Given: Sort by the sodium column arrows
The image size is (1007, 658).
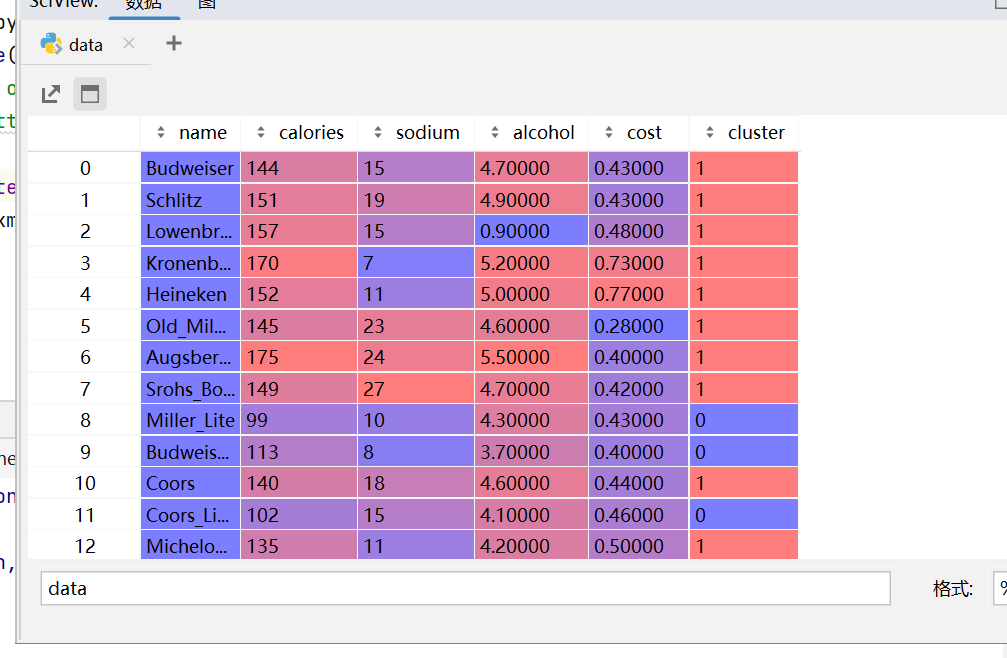Looking at the screenshot, I should [x=378, y=133].
